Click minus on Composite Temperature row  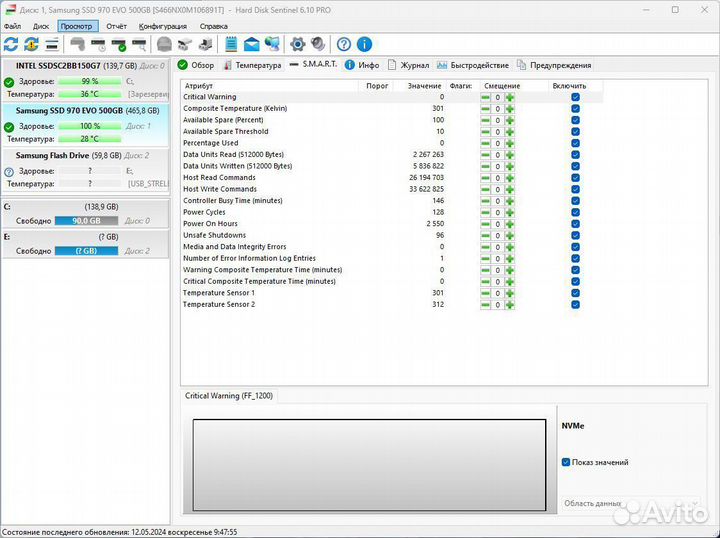tap(485, 109)
